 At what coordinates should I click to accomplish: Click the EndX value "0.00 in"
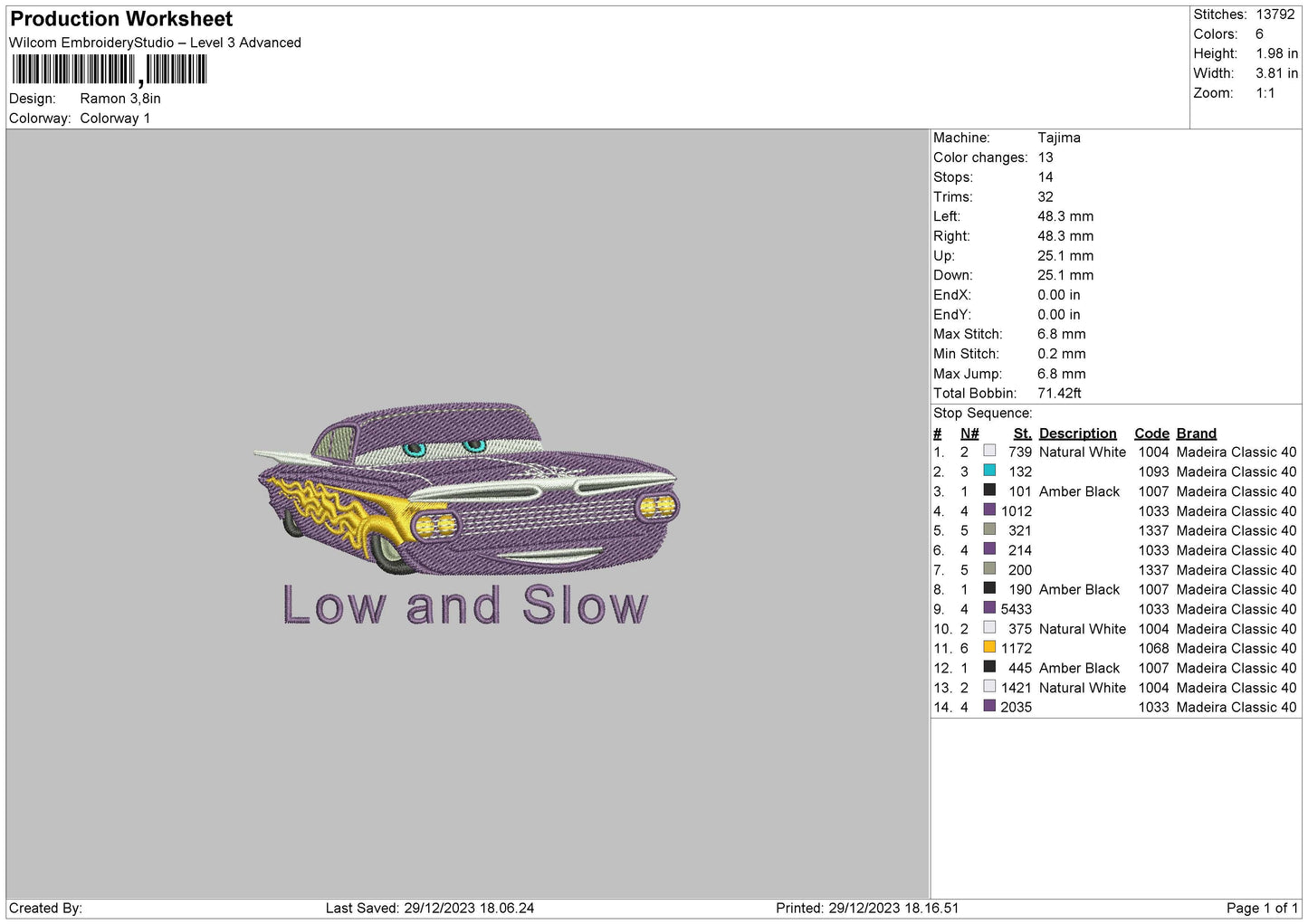[1059, 295]
